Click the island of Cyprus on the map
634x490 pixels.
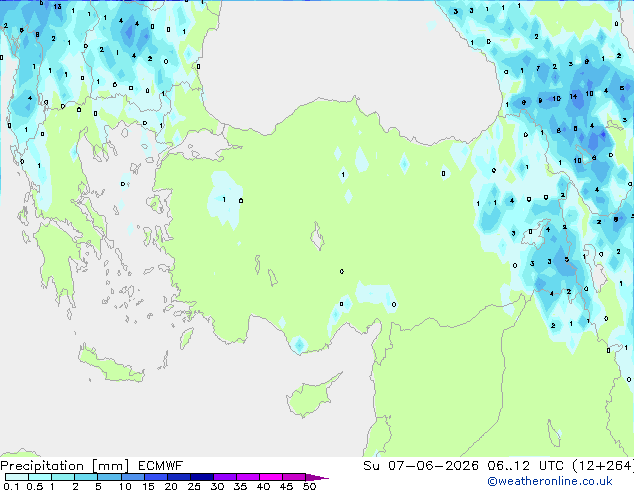coord(311,396)
